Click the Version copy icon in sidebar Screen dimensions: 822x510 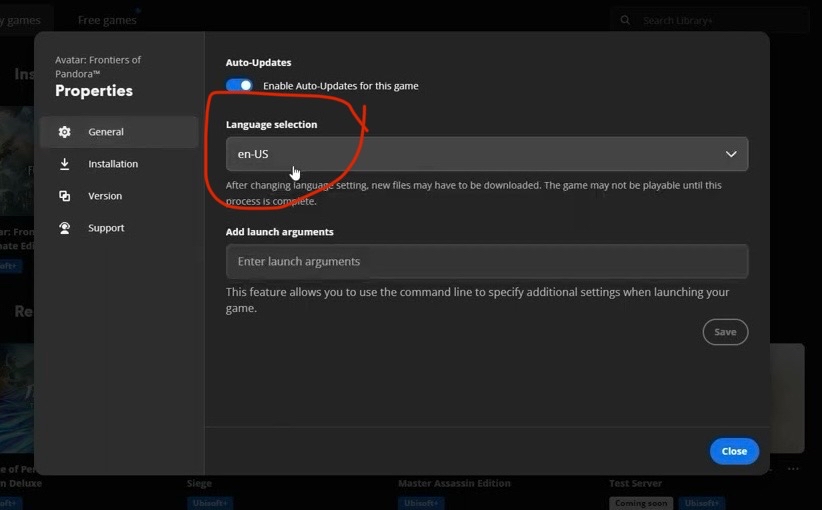pyautogui.click(x=65, y=196)
